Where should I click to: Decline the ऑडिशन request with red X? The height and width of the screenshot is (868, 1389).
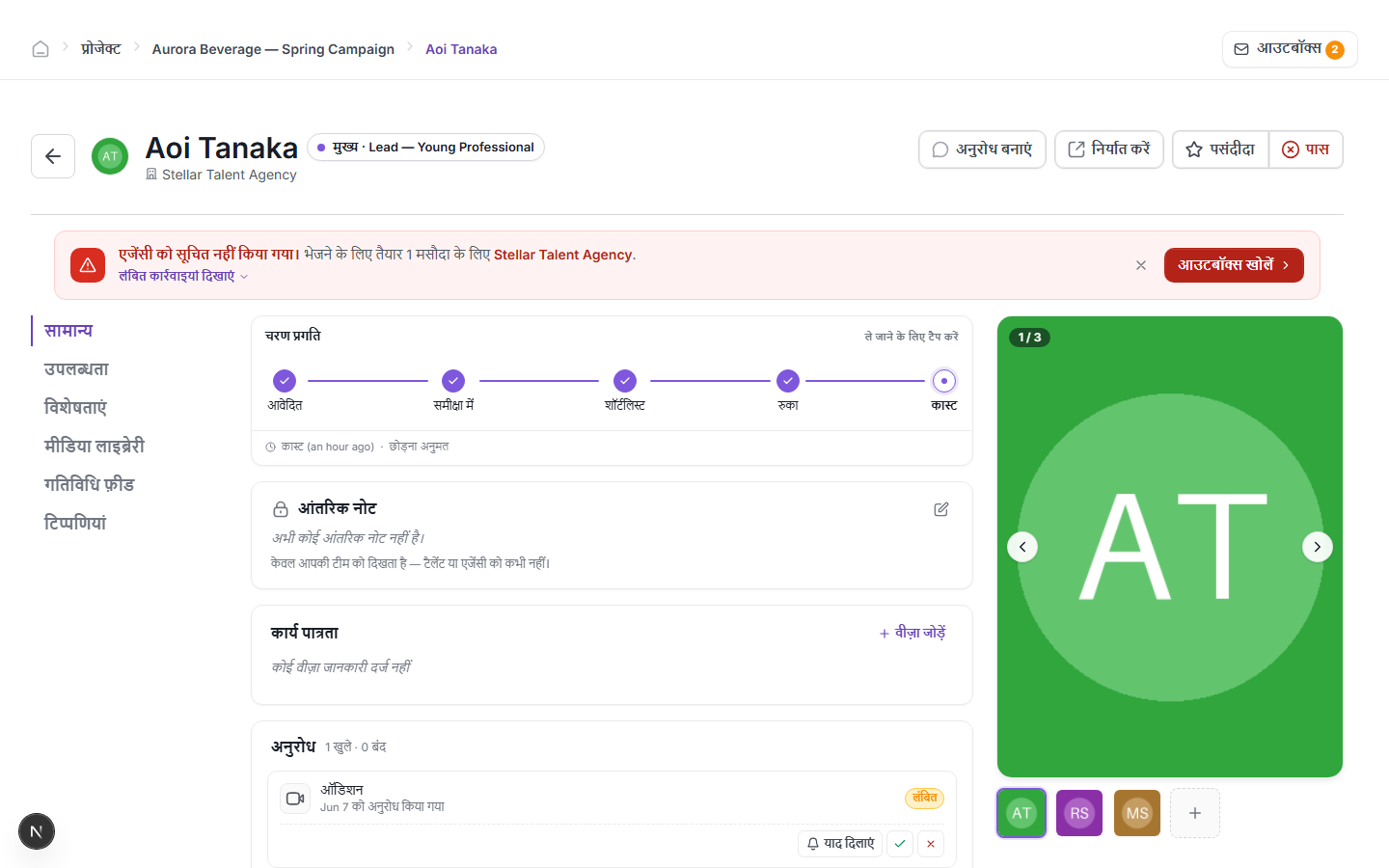pos(931,844)
